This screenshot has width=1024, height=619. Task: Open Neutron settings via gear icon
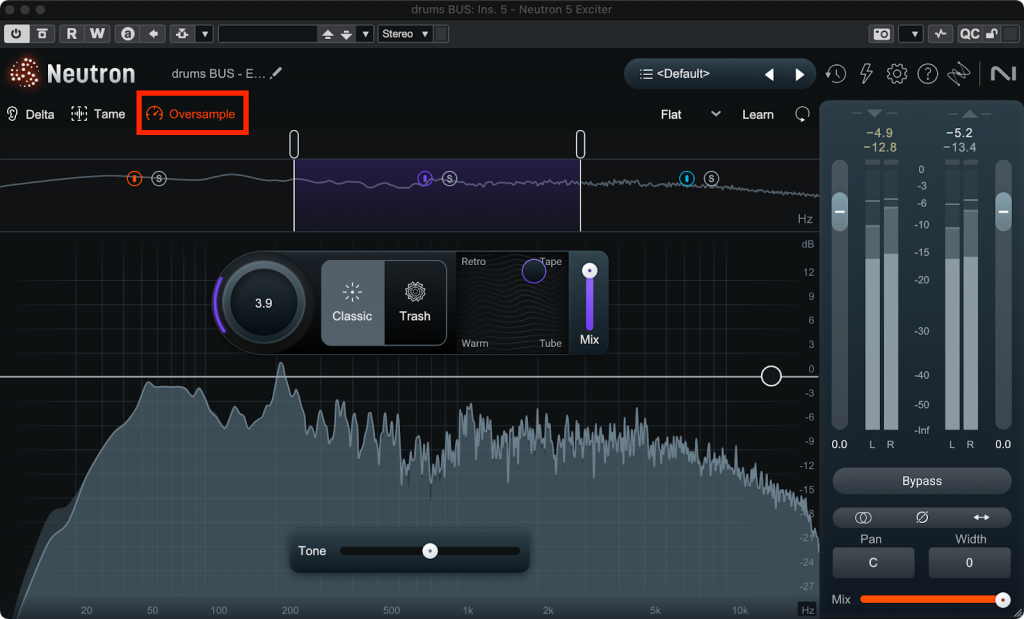point(897,74)
